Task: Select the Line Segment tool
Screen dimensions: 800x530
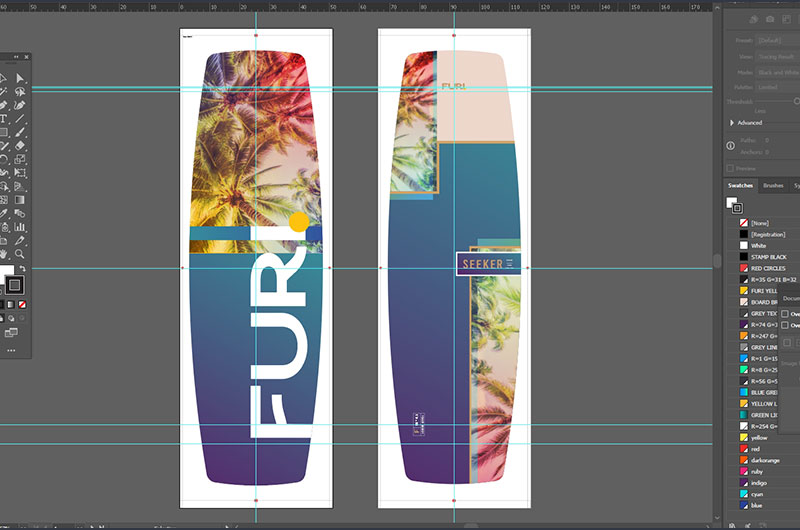Action: pos(19,118)
